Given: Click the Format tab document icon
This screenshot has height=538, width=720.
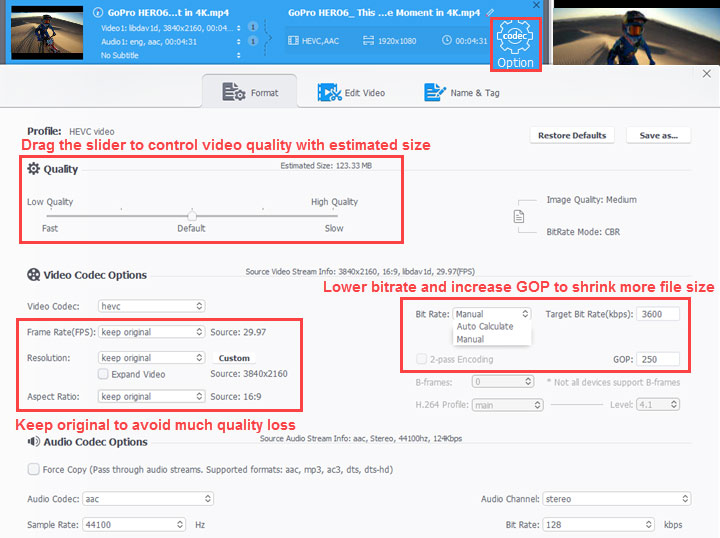Looking at the screenshot, I should [x=234, y=92].
